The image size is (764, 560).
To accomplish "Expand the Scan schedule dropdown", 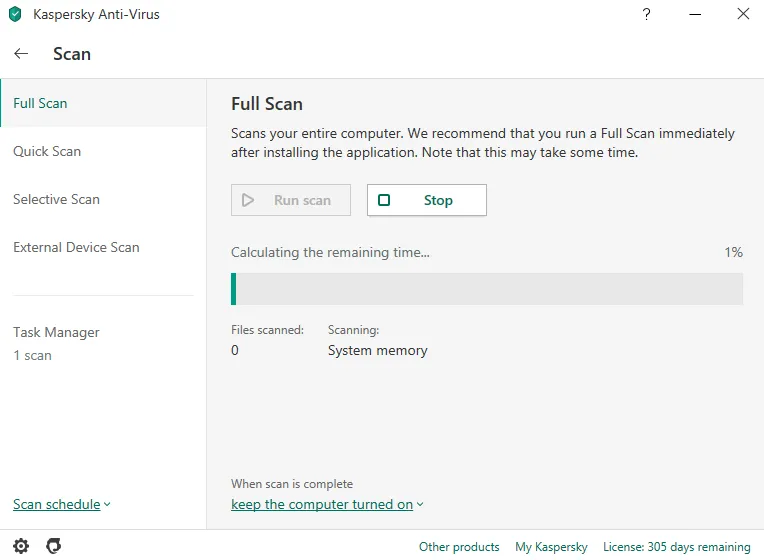I will point(62,504).
